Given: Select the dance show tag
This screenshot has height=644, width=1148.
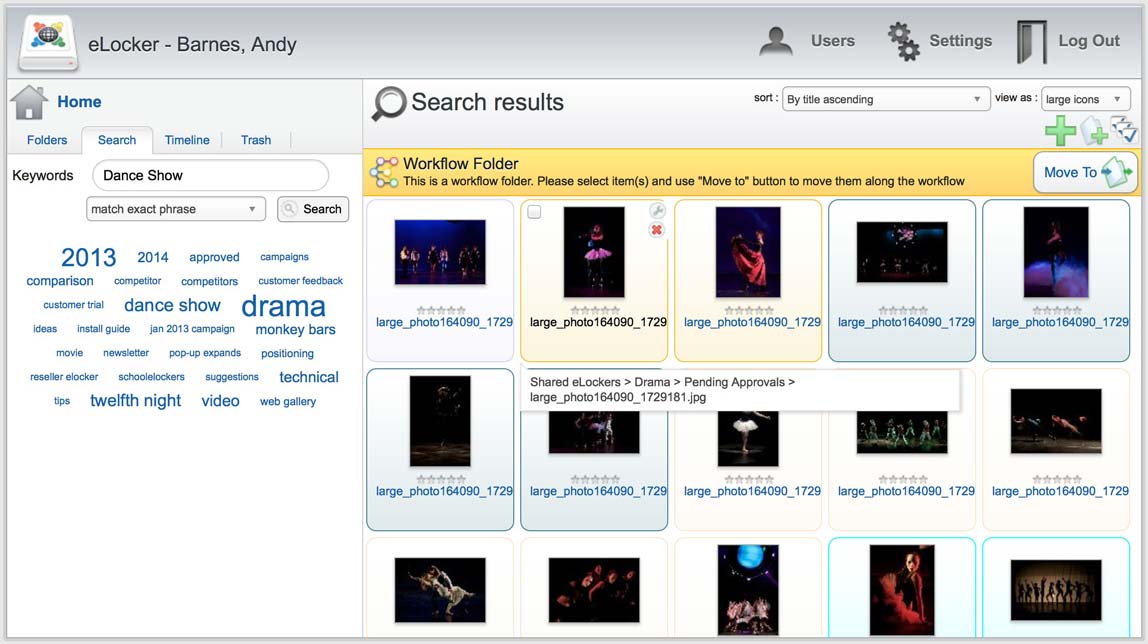Looking at the screenshot, I should pos(172,305).
